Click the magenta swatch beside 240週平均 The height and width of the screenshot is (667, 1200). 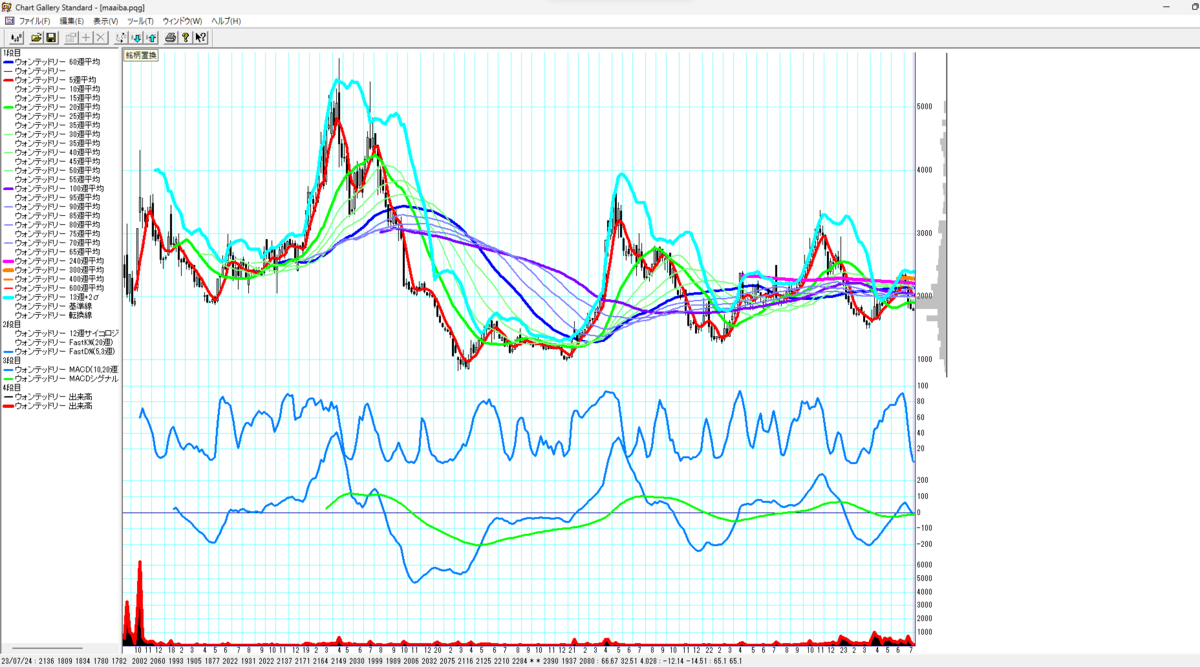8,260
